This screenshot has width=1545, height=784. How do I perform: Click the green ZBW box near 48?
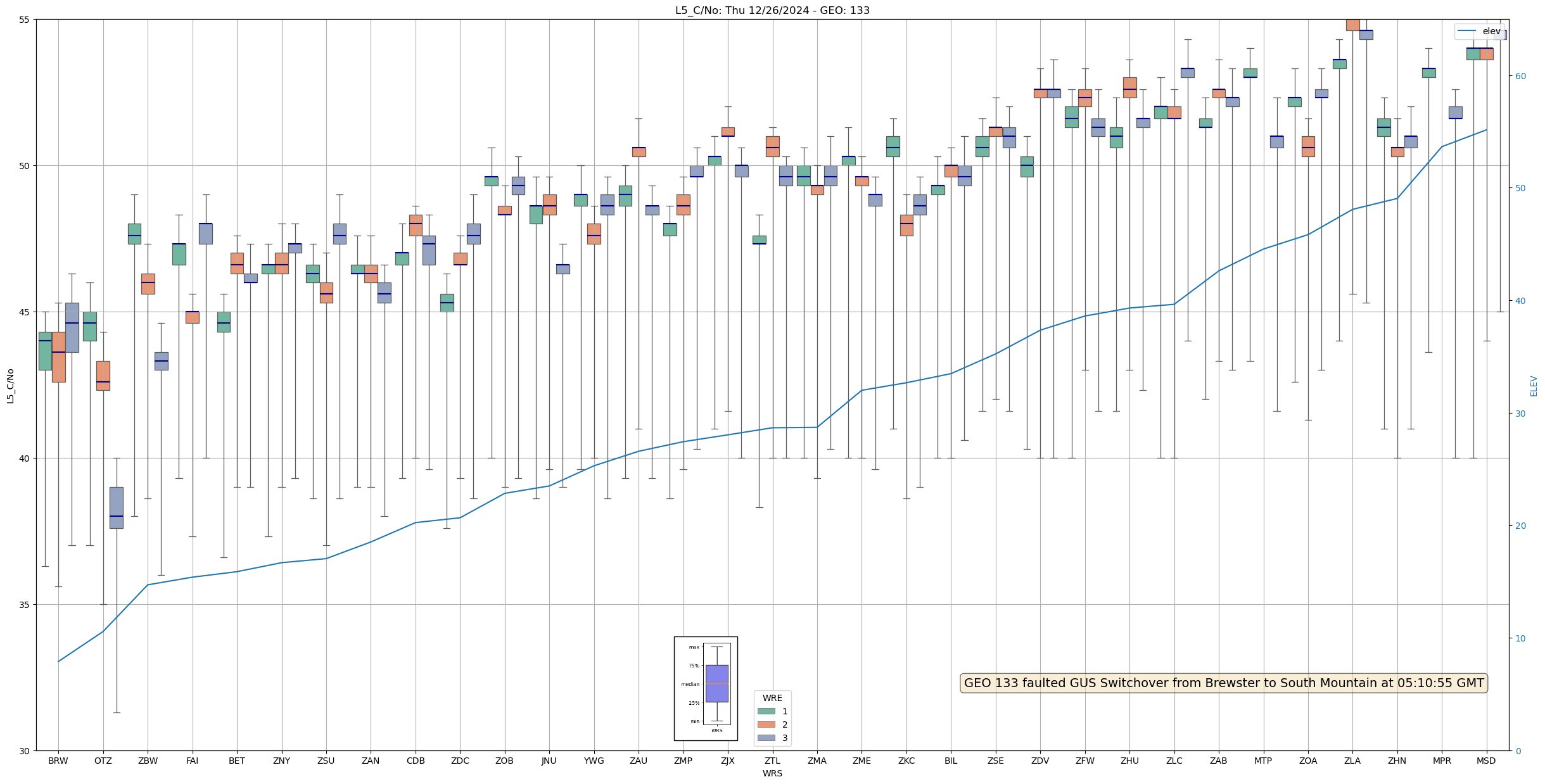(134, 234)
